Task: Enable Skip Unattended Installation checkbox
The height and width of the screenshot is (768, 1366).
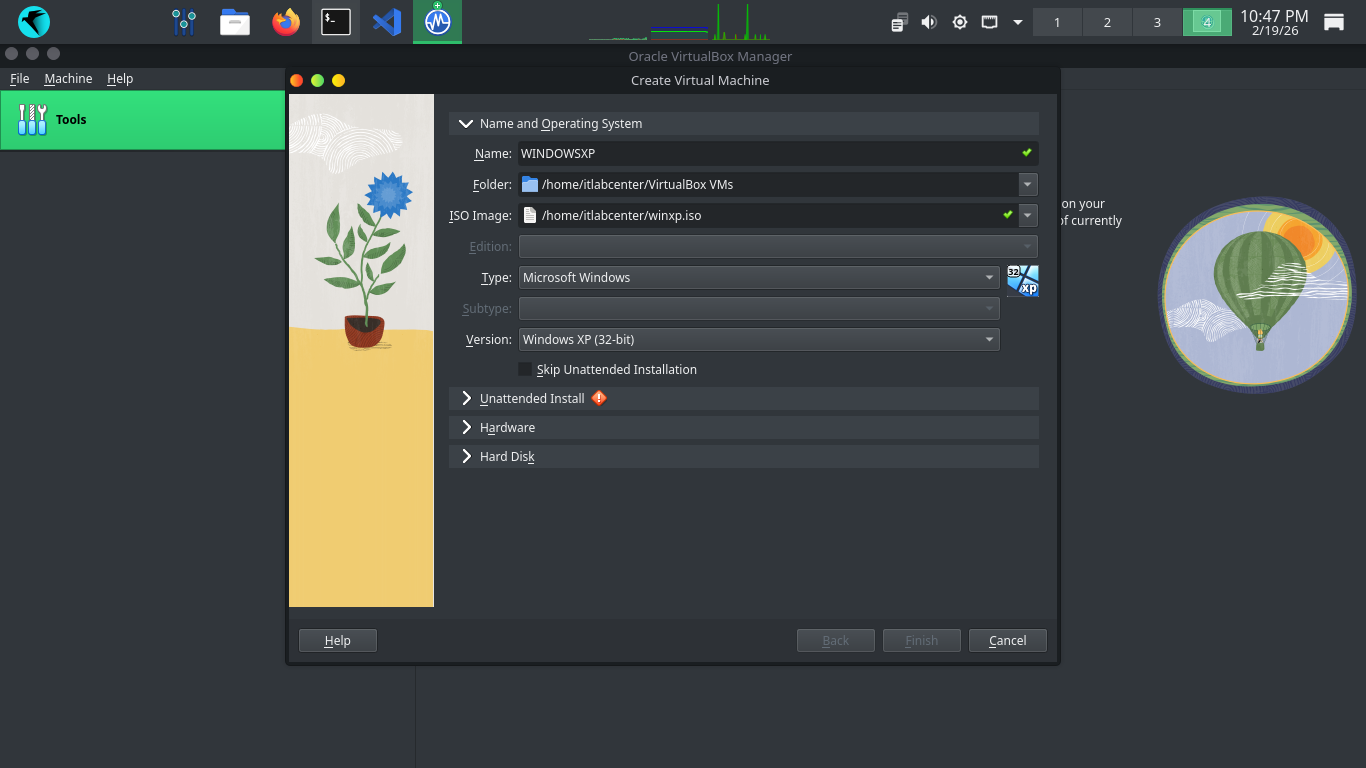Action: (x=525, y=370)
